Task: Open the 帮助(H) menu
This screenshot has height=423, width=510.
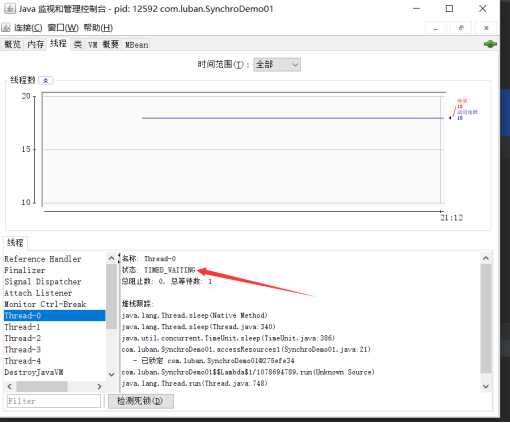Action: point(98,28)
